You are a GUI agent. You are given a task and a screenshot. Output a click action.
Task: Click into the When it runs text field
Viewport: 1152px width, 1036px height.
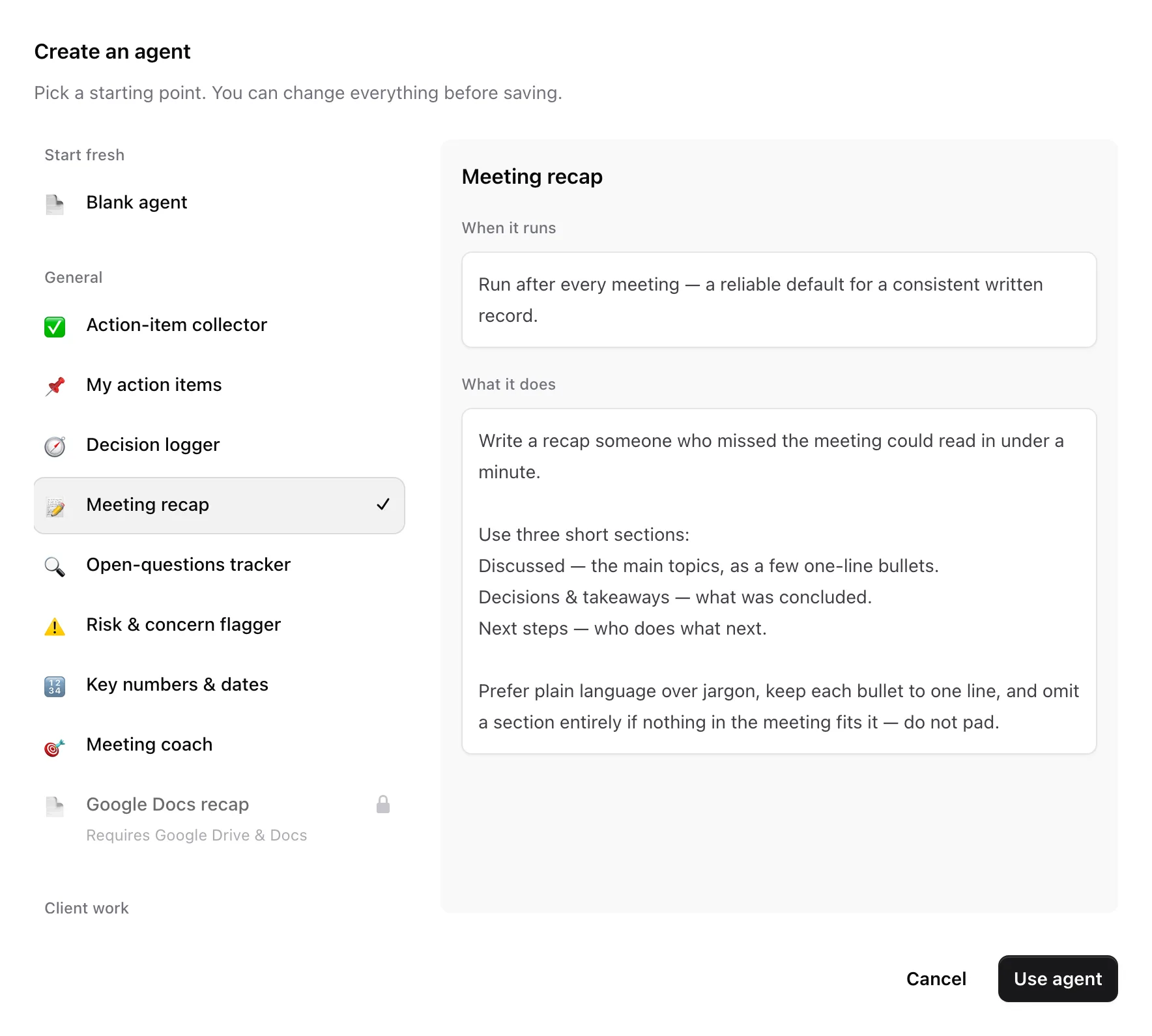point(779,300)
